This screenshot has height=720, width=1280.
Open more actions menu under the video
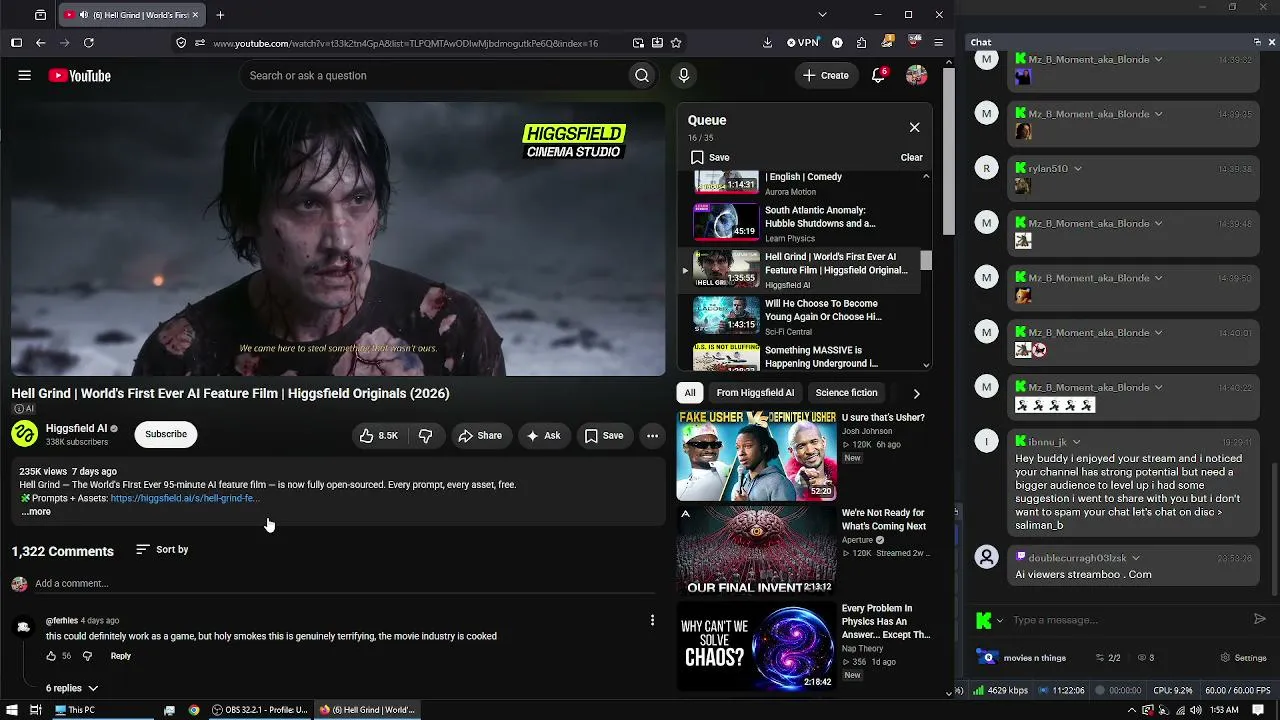coord(652,435)
